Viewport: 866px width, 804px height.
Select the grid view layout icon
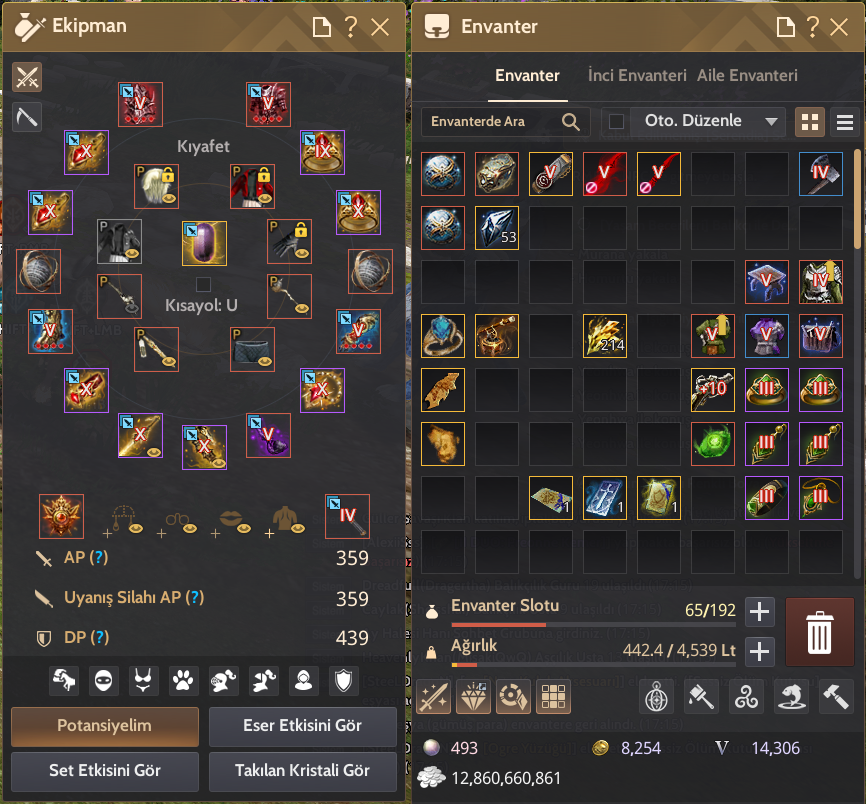(810, 122)
